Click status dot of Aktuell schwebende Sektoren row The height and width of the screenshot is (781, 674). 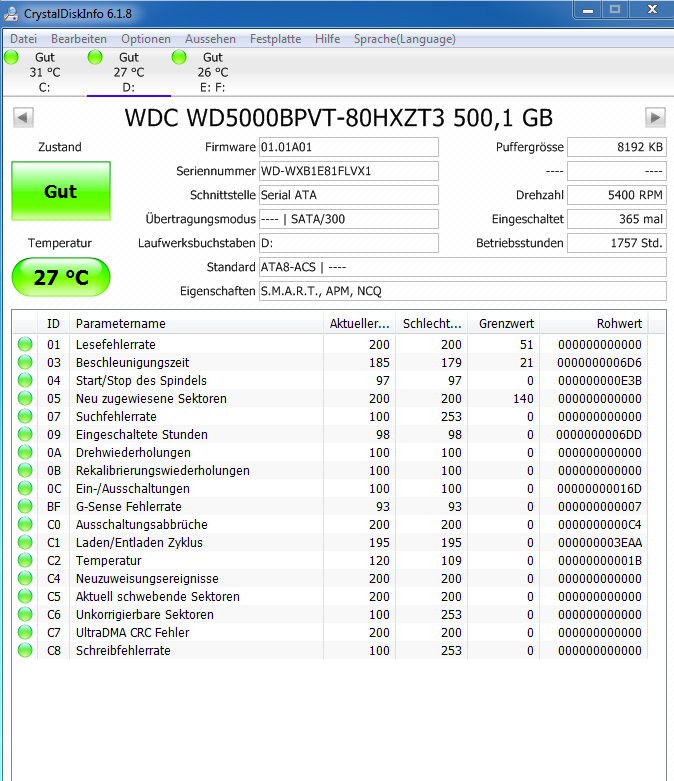tap(25, 596)
